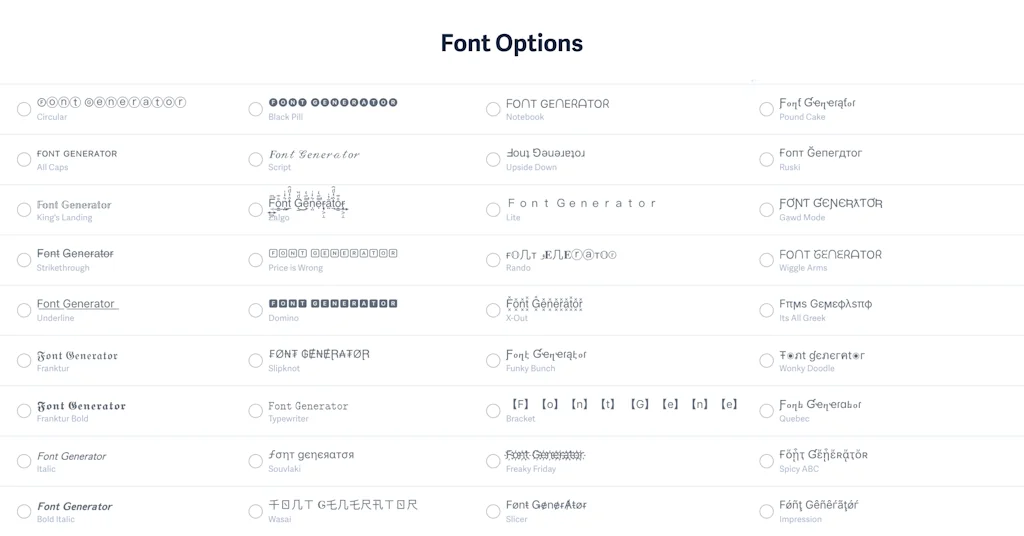Pick the Pound Cake font radio
The image size is (1024, 536).
click(x=767, y=109)
